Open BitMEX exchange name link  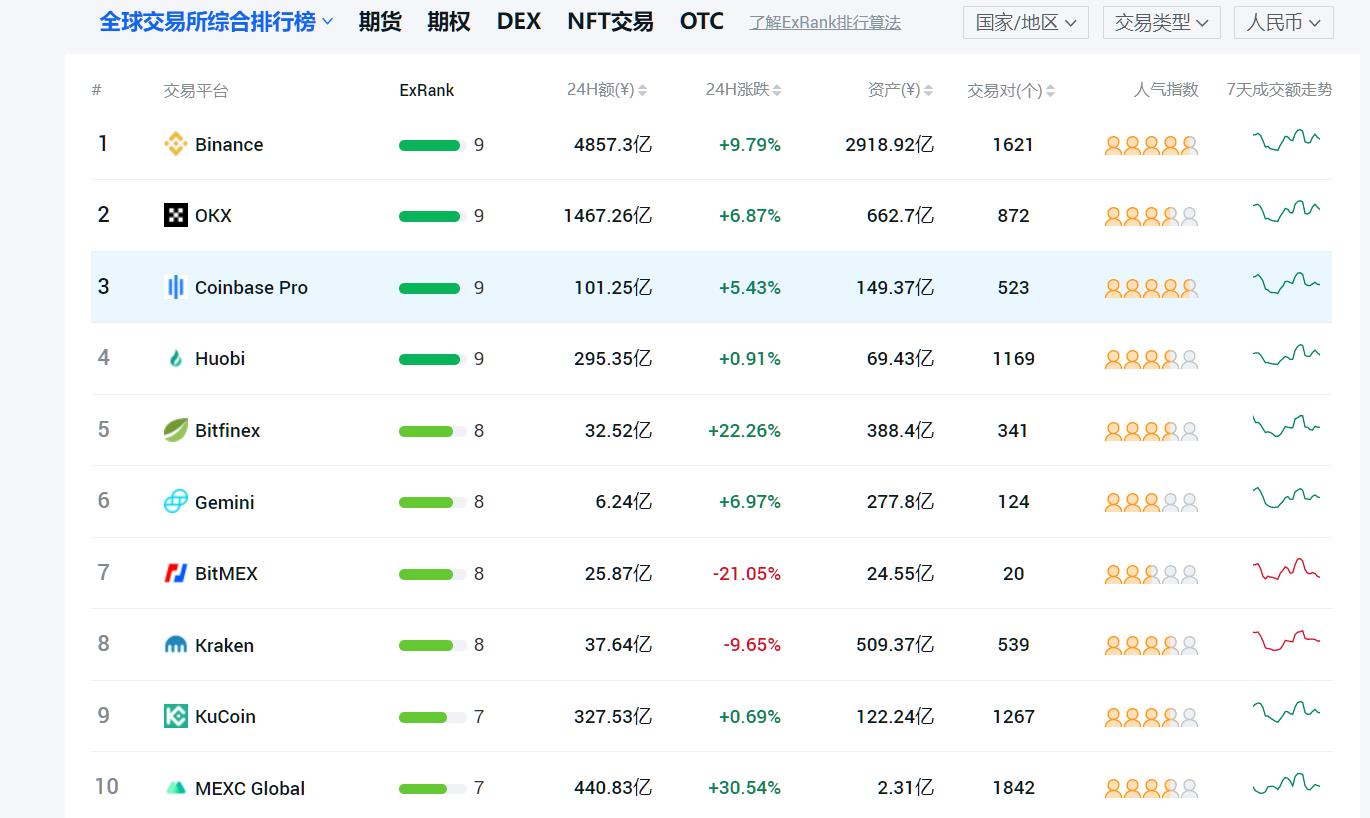pyautogui.click(x=226, y=573)
